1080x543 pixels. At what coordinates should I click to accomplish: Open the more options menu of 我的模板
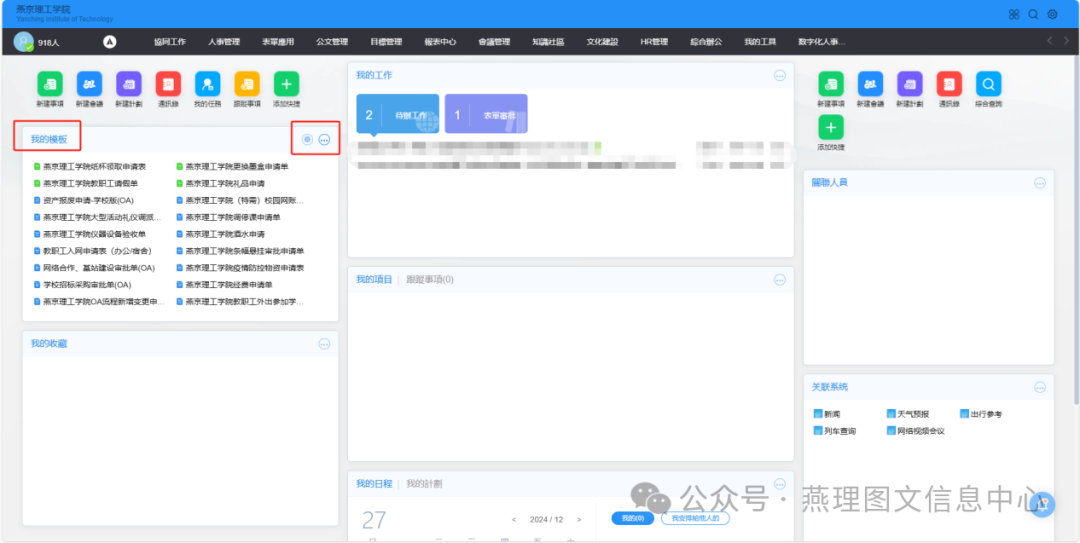[324, 139]
